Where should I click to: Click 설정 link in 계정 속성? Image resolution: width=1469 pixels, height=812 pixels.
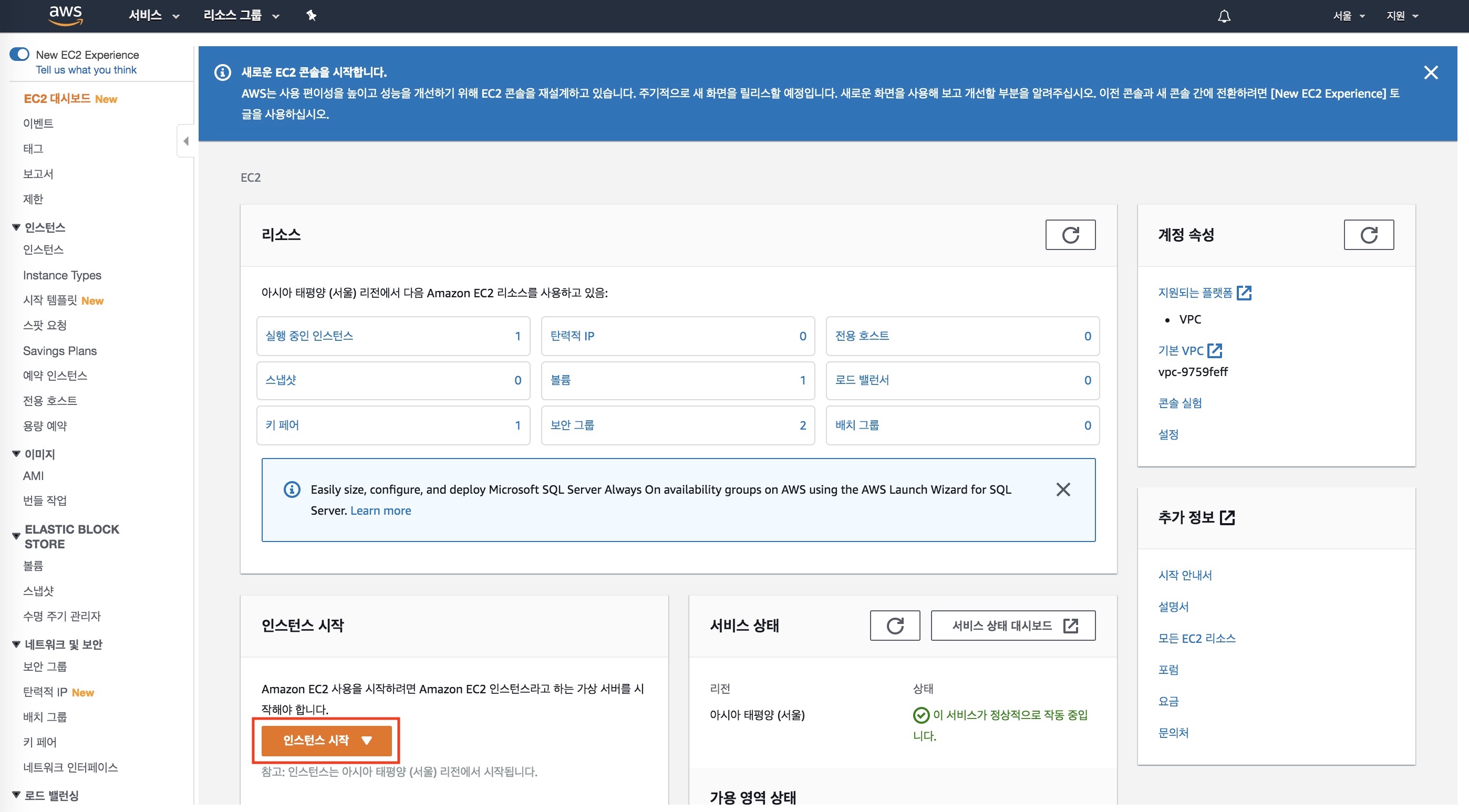coord(1168,434)
